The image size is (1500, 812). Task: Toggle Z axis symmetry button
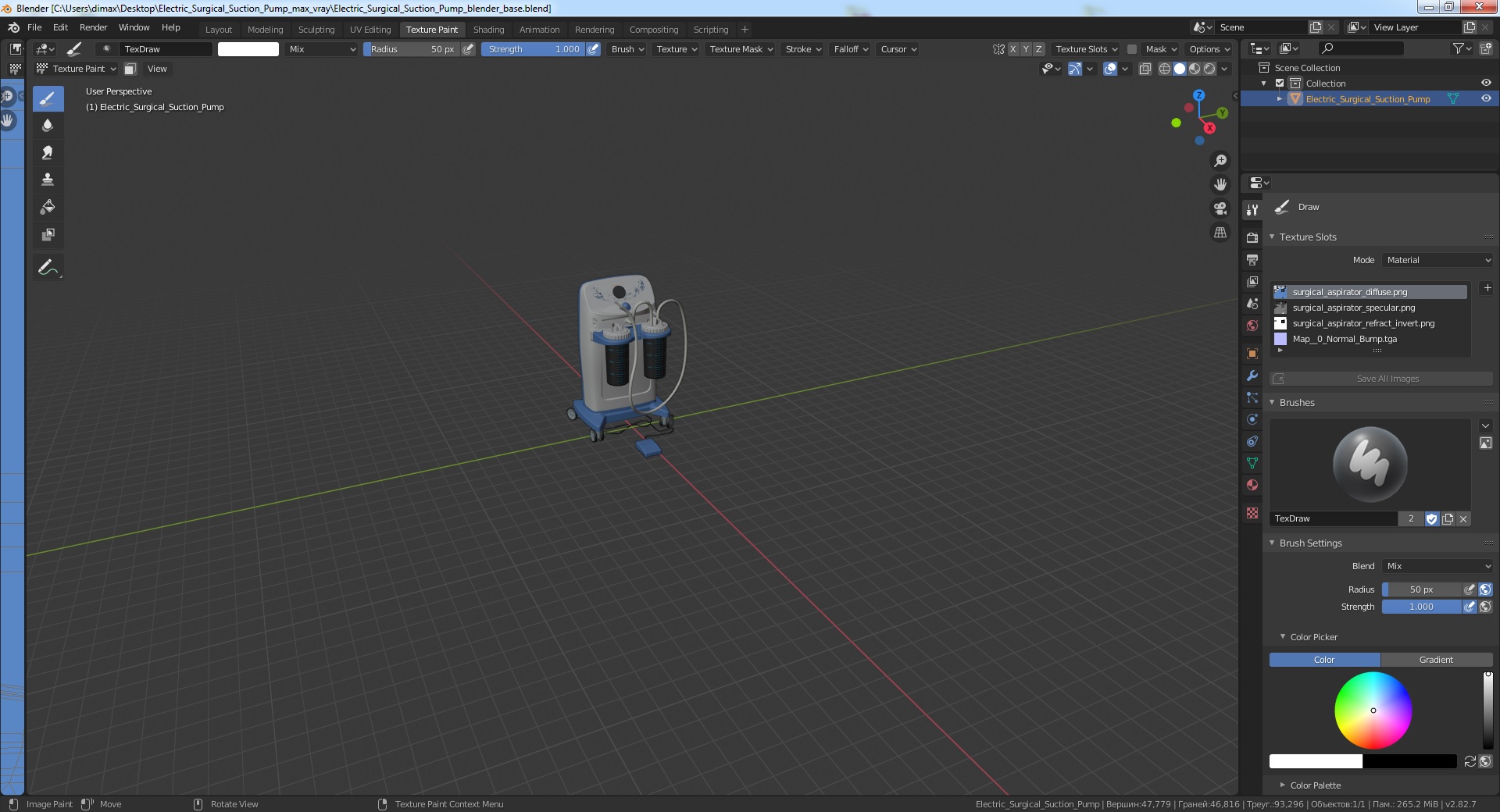tap(1038, 49)
